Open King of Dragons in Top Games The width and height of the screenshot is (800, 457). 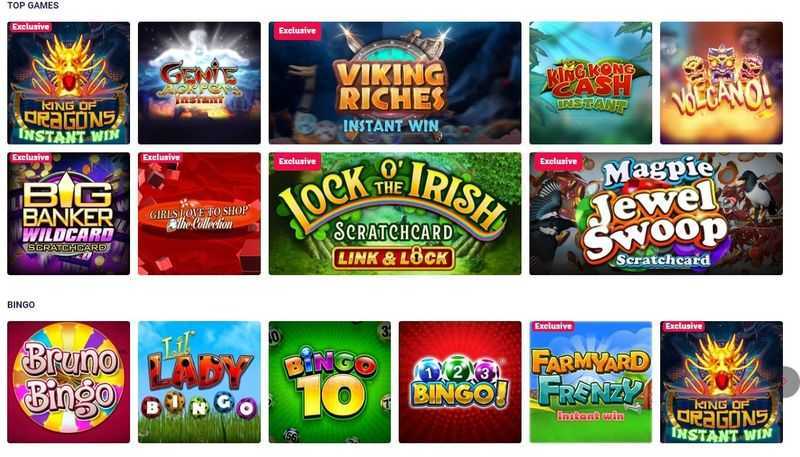(68, 83)
